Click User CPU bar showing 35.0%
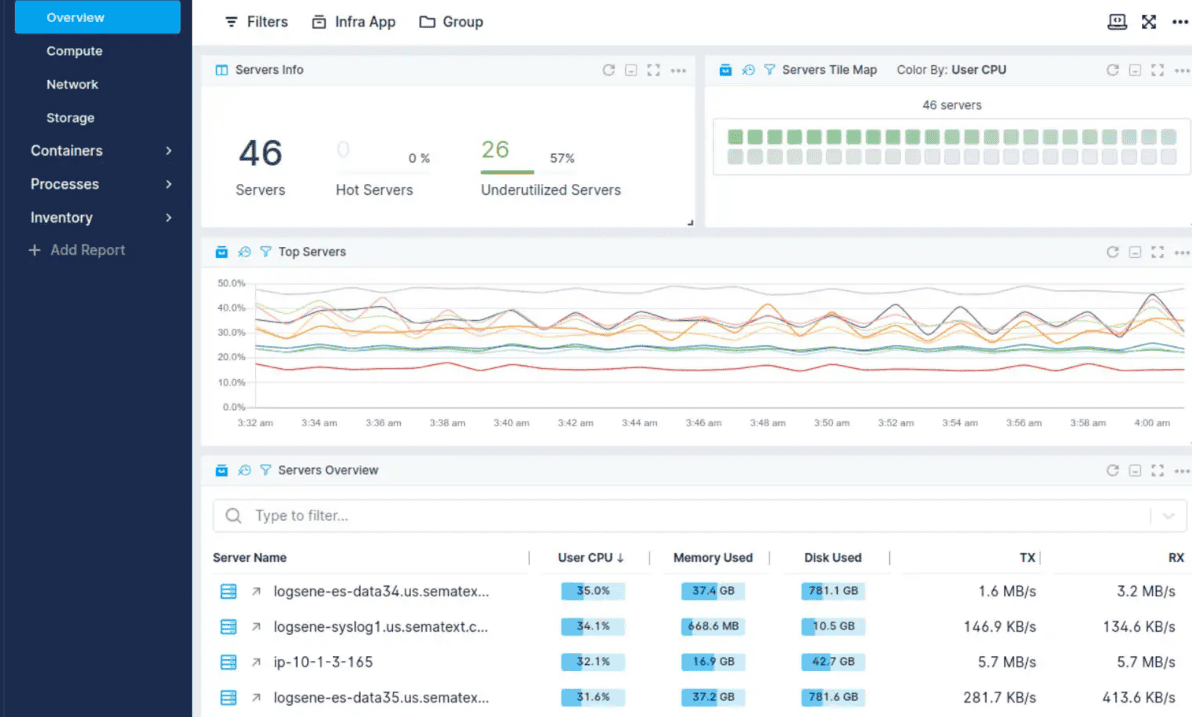This screenshot has width=1192, height=717. point(593,591)
